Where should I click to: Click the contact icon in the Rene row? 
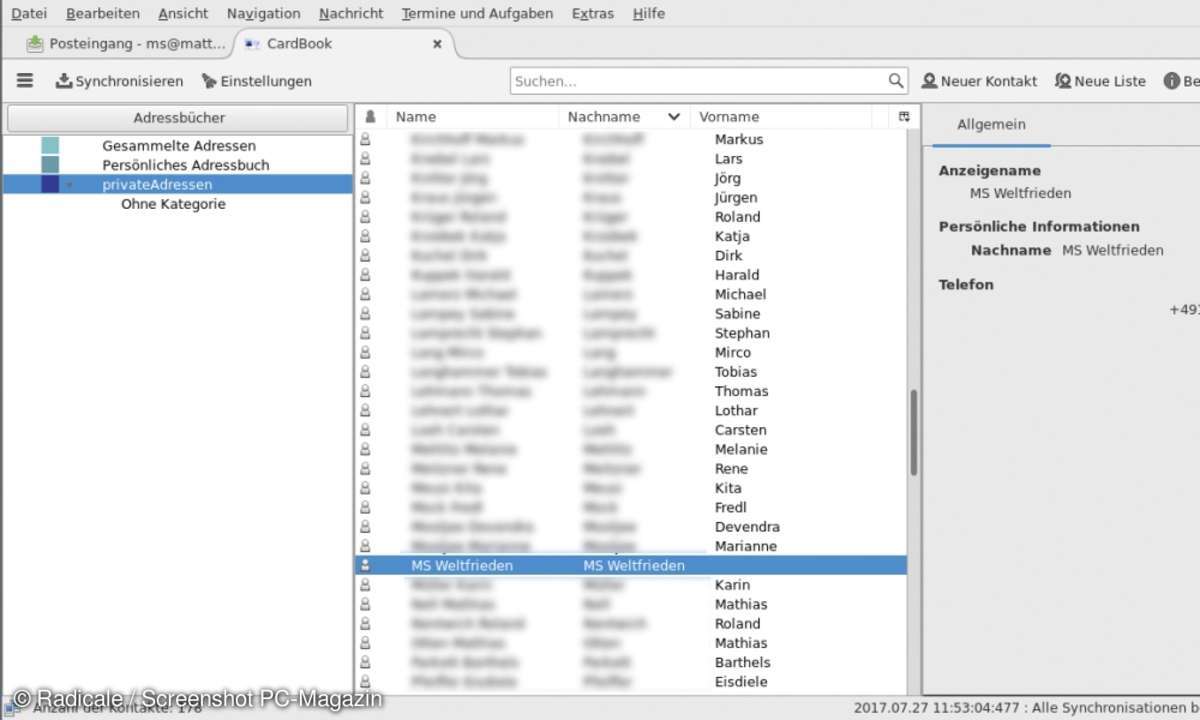click(366, 468)
